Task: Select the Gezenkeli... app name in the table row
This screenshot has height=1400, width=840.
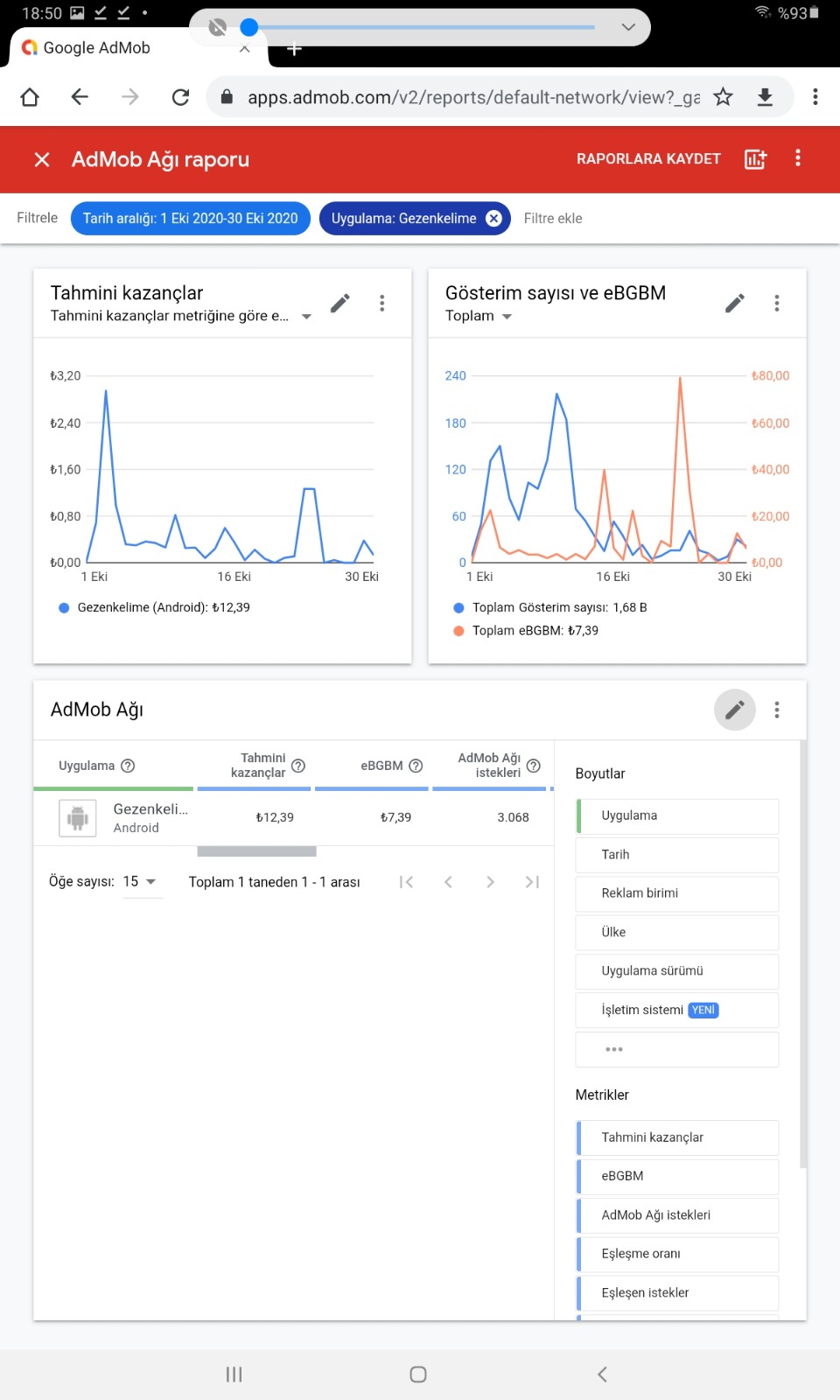Action: [x=150, y=809]
